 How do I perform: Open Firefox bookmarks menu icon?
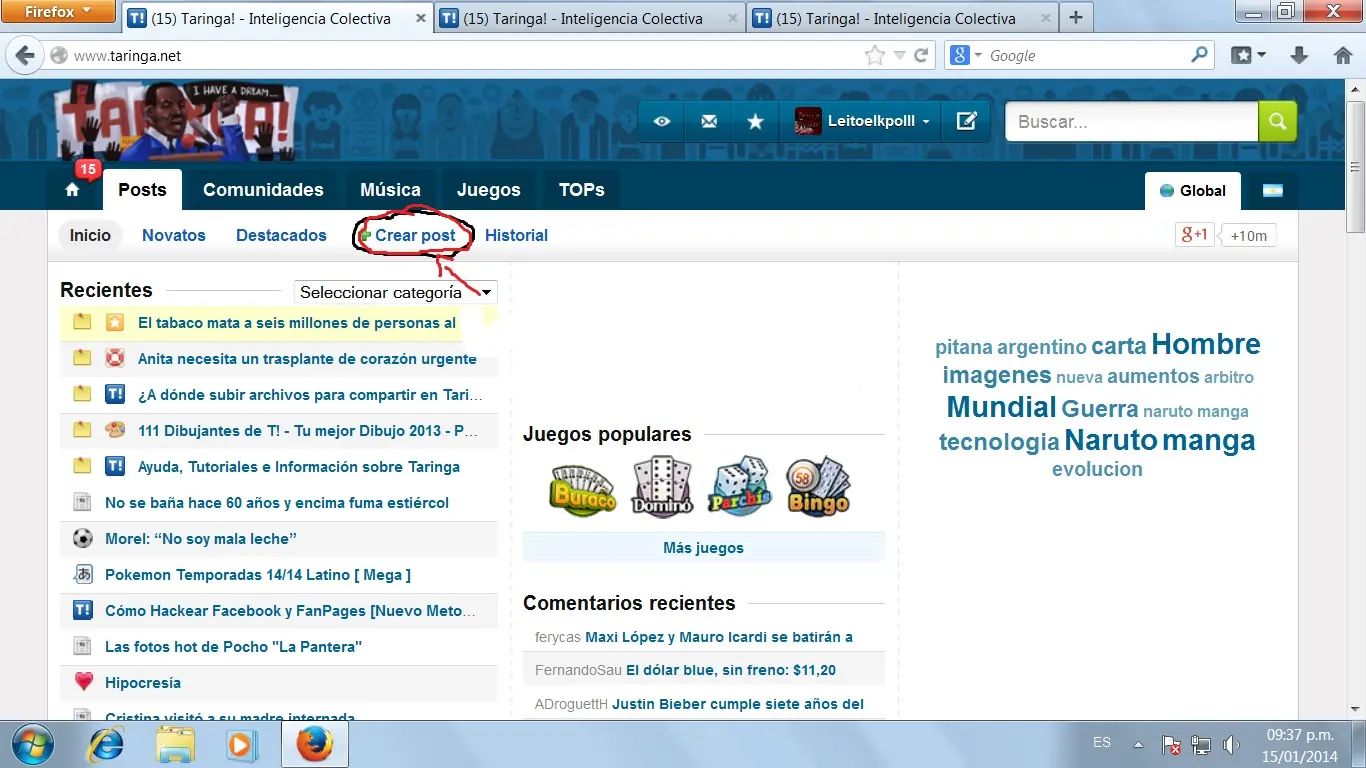[x=1248, y=56]
